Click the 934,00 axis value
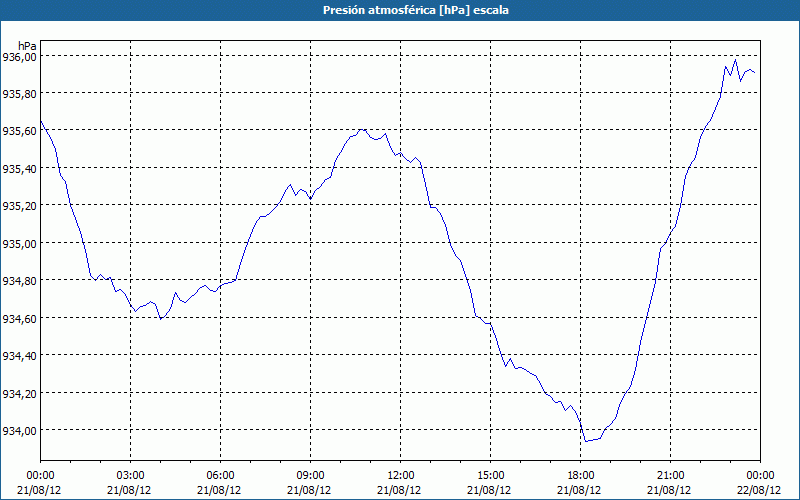 tap(19, 431)
